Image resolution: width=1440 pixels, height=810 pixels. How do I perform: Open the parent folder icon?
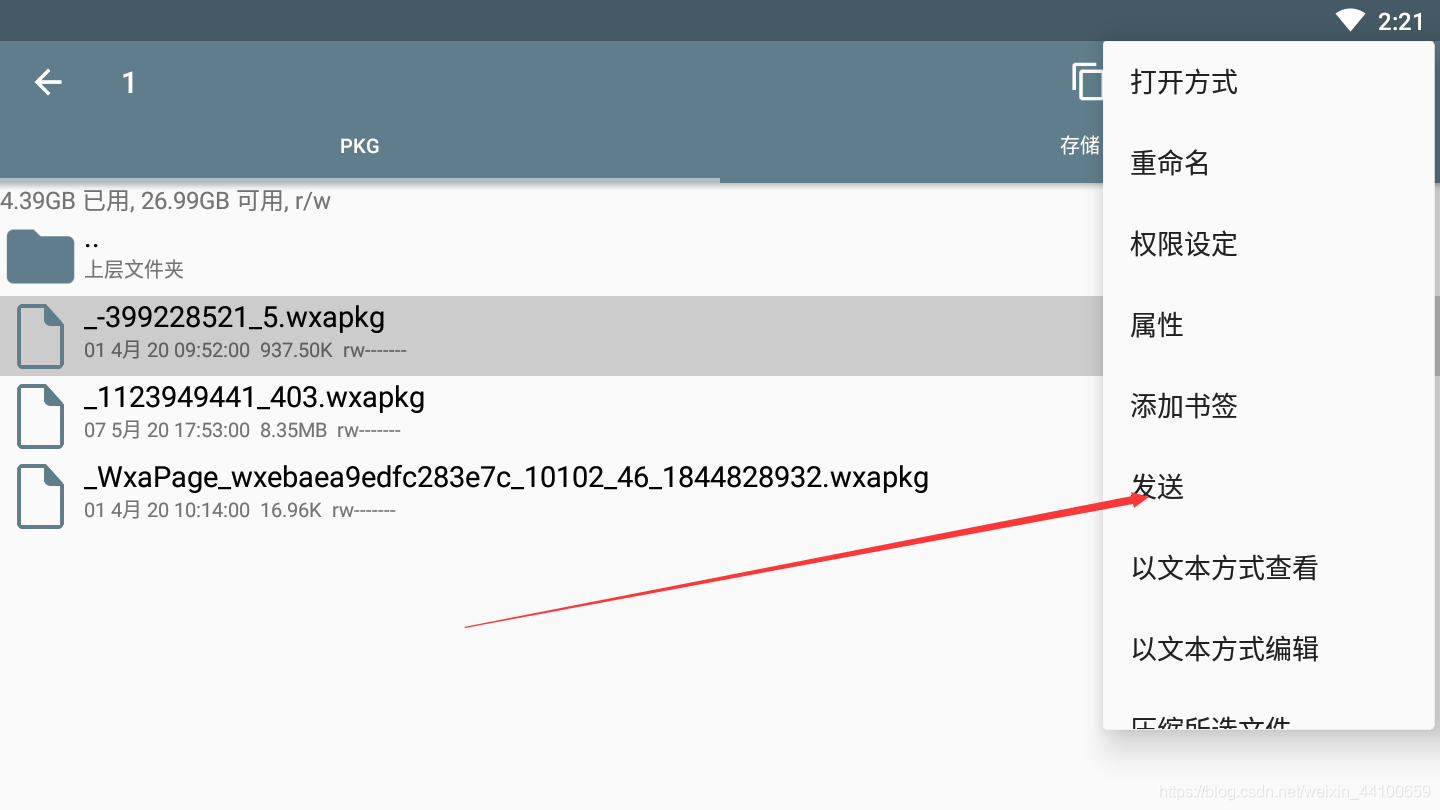[x=40, y=256]
